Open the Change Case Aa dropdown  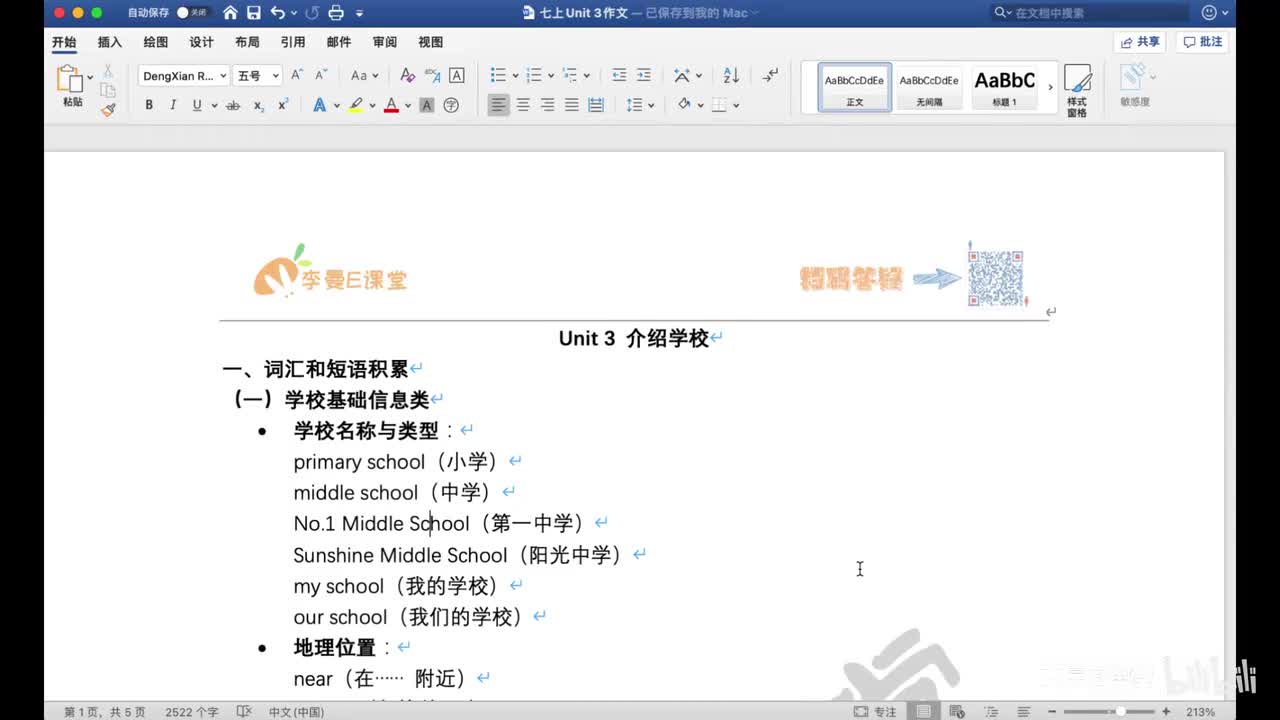click(x=364, y=75)
